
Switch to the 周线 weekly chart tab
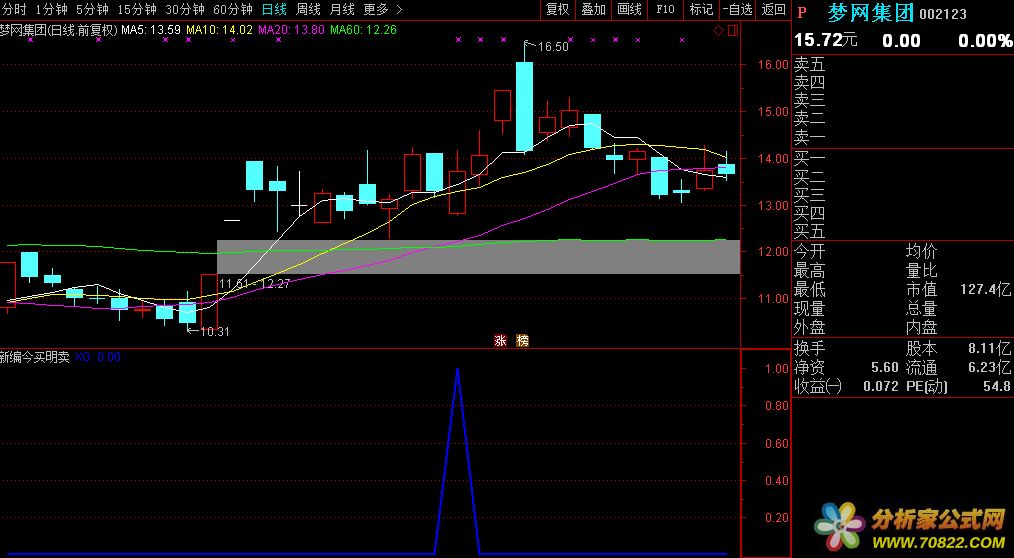click(308, 9)
